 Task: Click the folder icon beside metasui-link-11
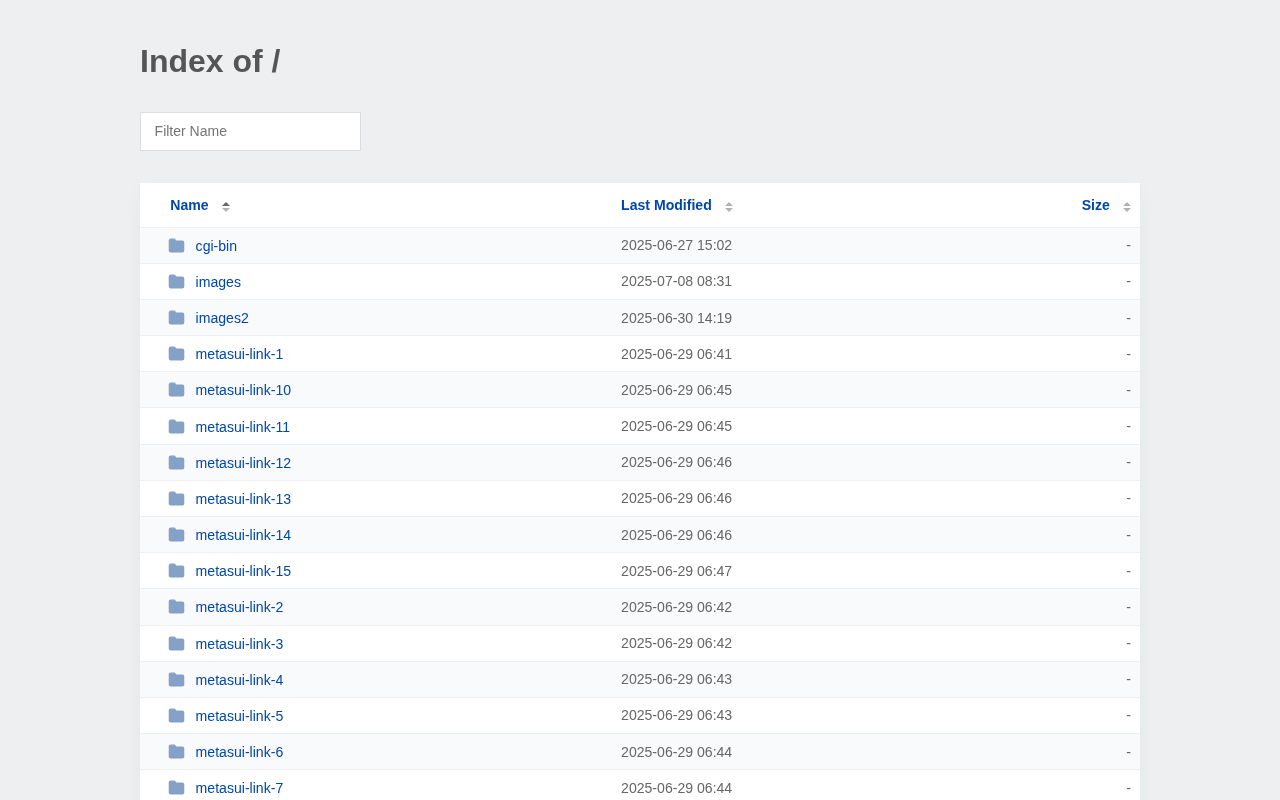(x=176, y=427)
